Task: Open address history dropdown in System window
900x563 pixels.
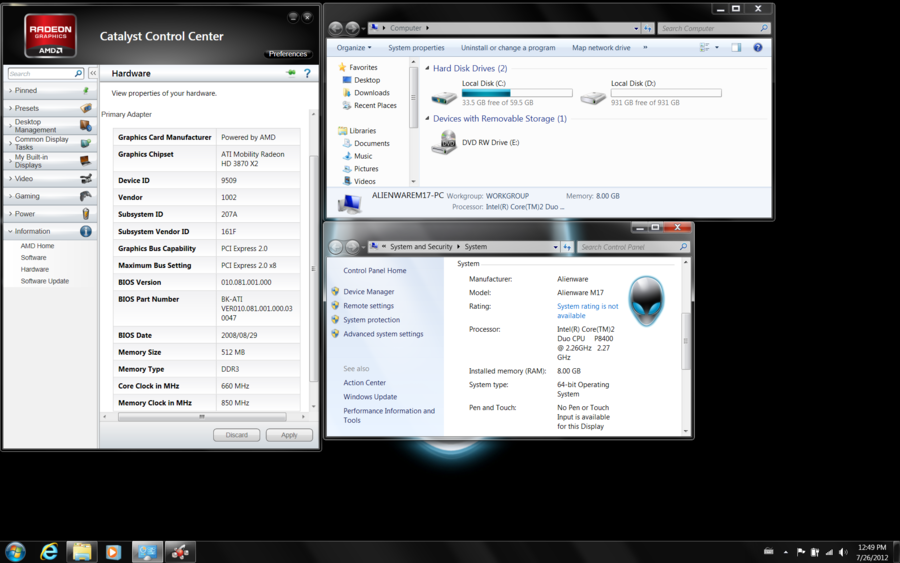Action: [x=555, y=247]
